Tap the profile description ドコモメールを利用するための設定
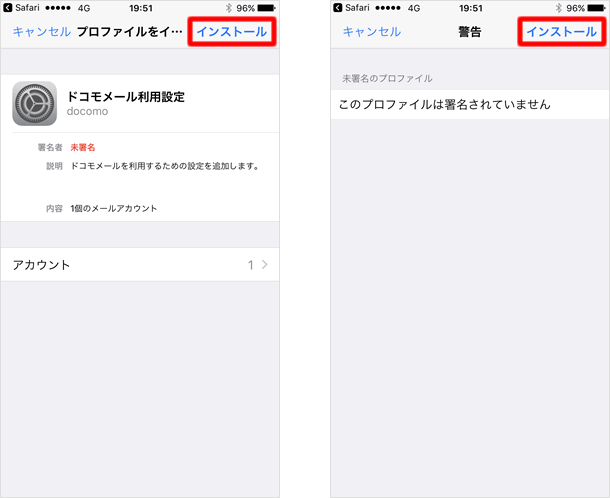Screen dimensions: 610x498 click(165, 166)
